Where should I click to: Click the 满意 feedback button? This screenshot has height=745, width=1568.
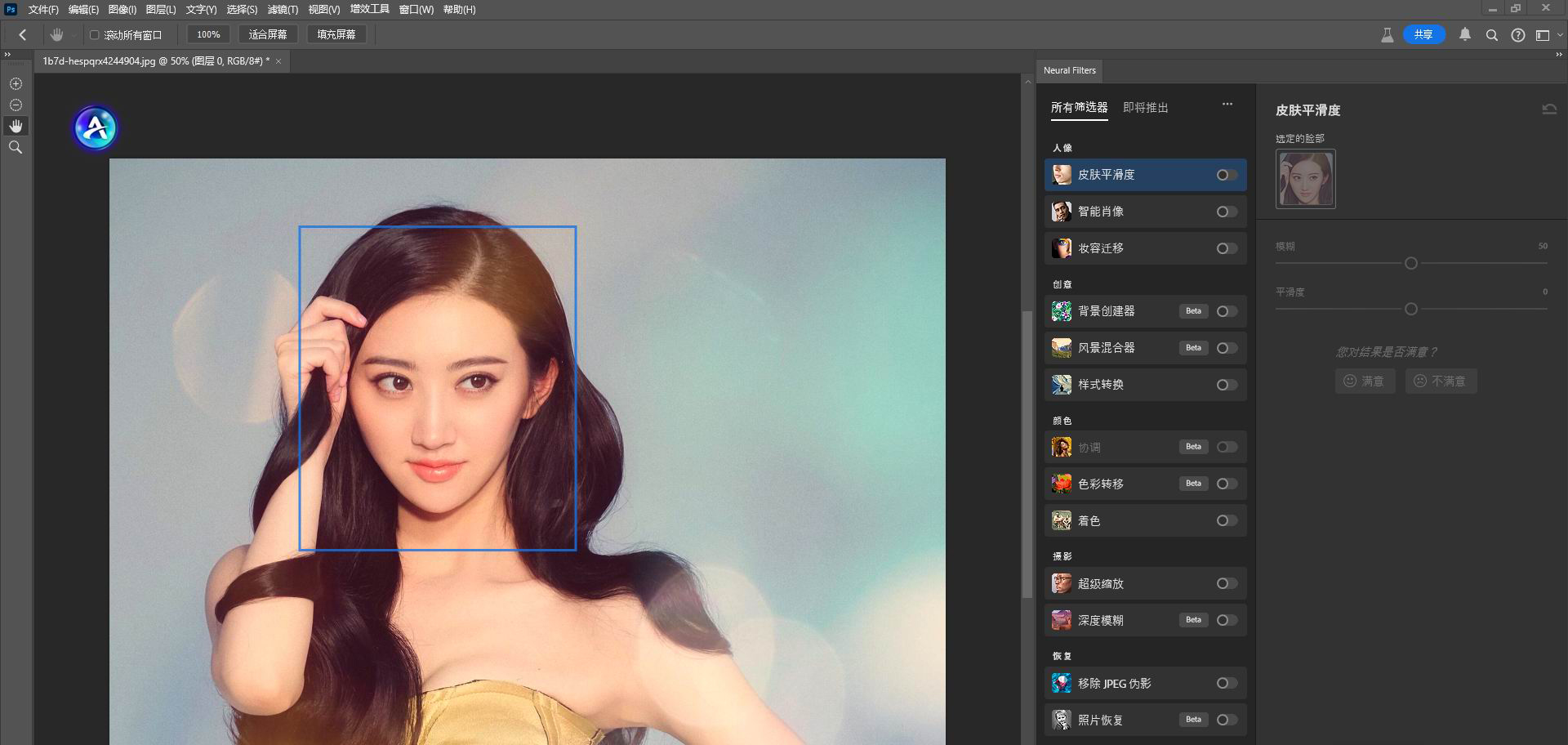[1365, 381]
